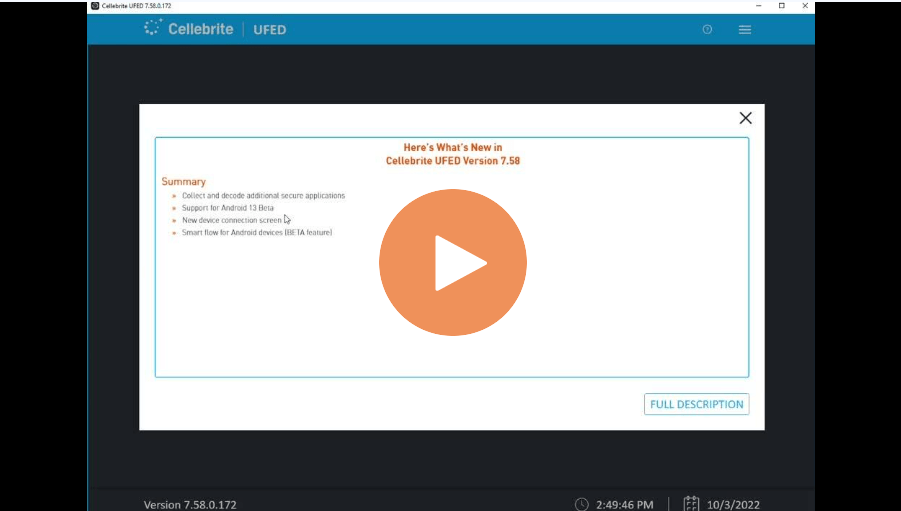Play the What's New video

[x=453, y=262]
